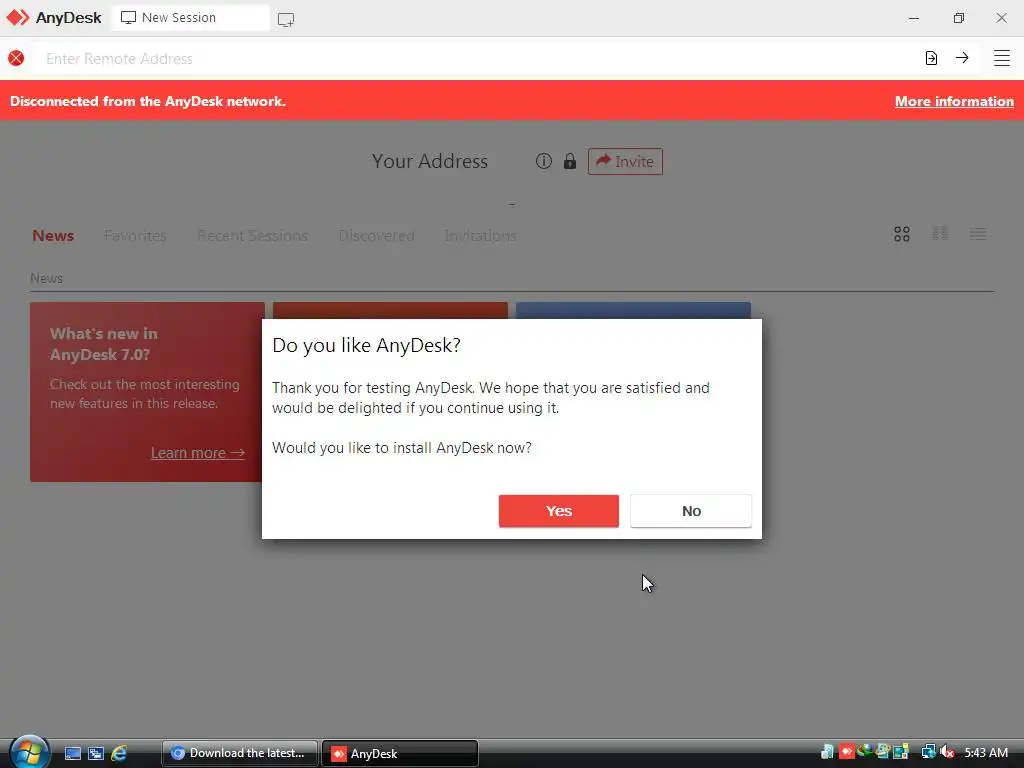Screen dimensions: 1024x768
Task: Click the blue news card
Action: click(x=633, y=310)
